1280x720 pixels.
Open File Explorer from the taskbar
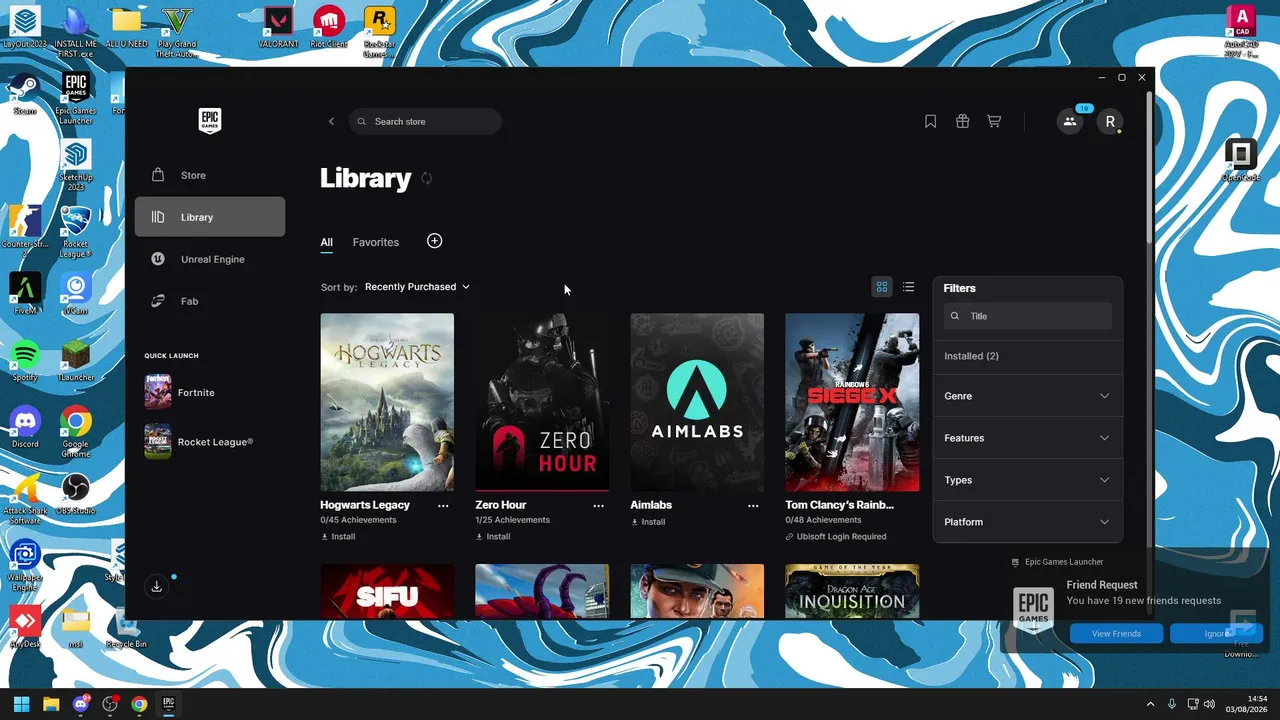pos(51,704)
